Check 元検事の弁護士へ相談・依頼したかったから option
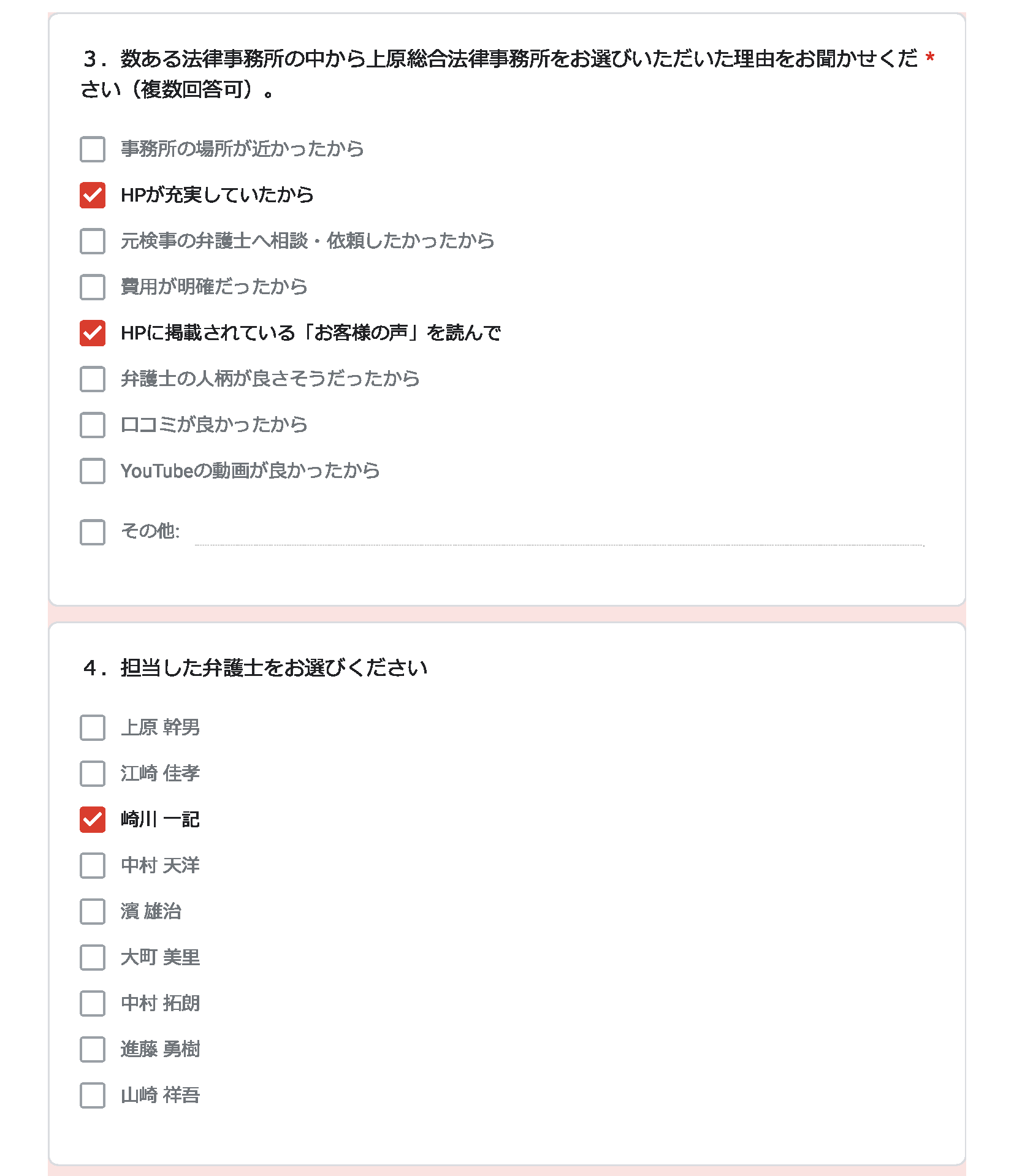 (93, 241)
